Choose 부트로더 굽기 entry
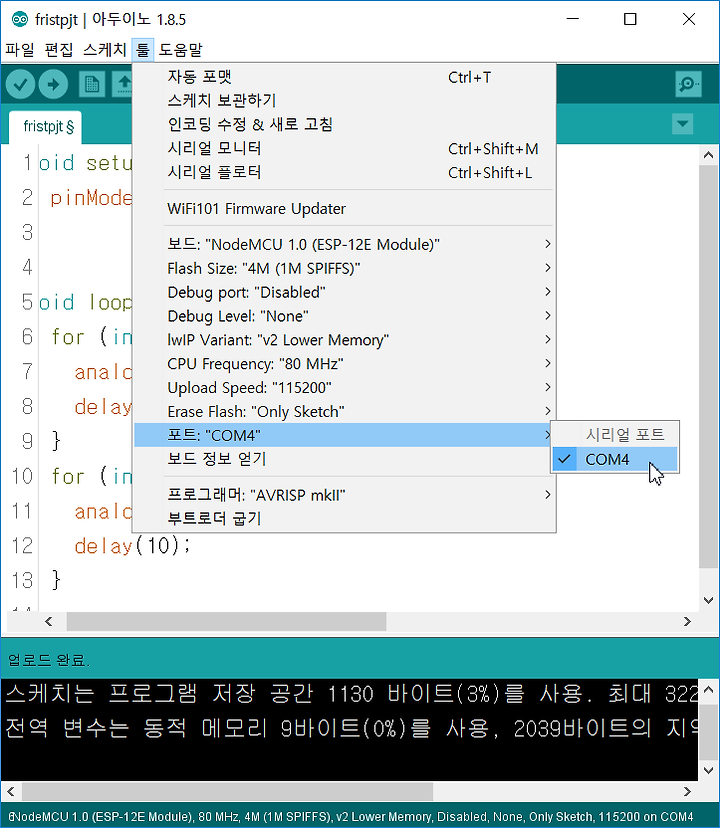720x828 pixels. tap(344, 519)
